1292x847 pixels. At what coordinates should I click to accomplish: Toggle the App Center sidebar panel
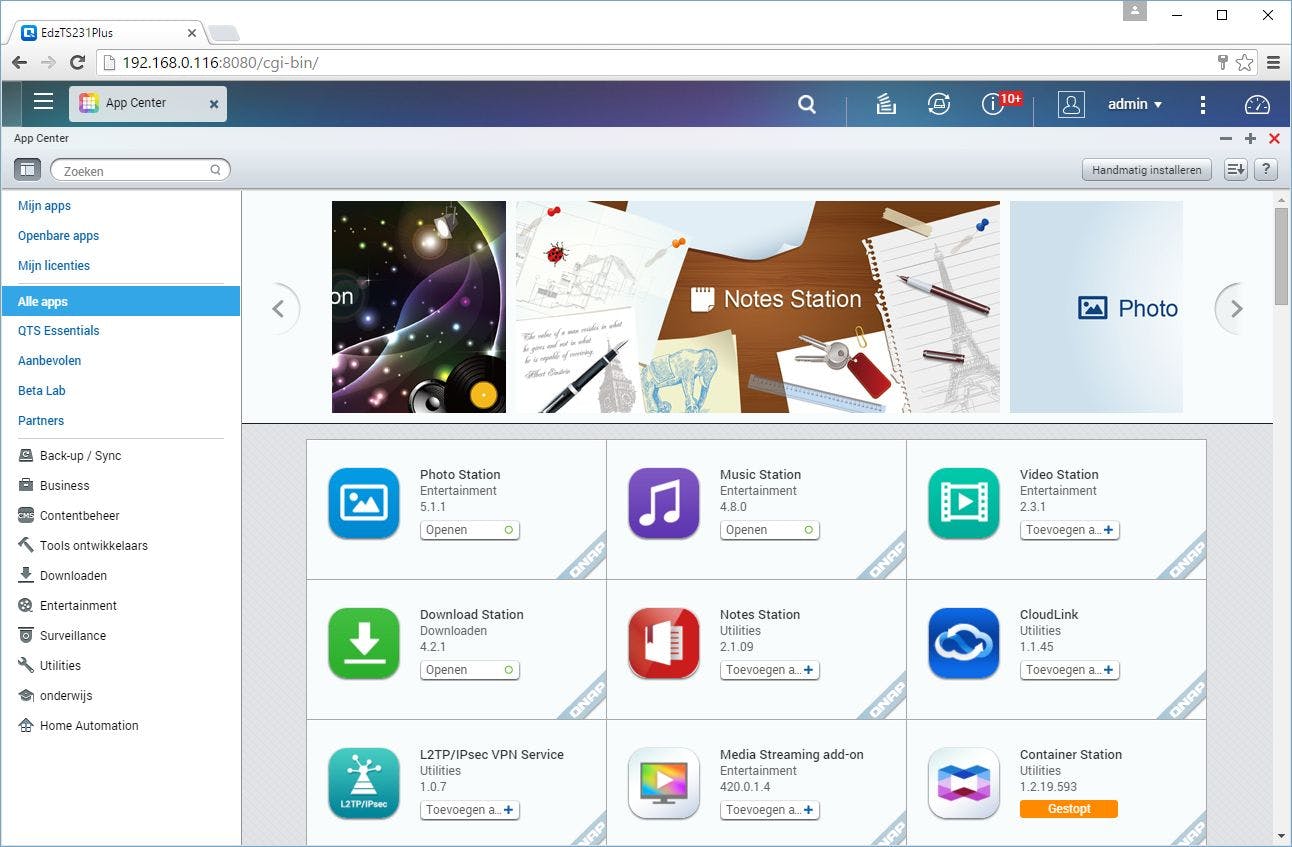click(x=26, y=170)
